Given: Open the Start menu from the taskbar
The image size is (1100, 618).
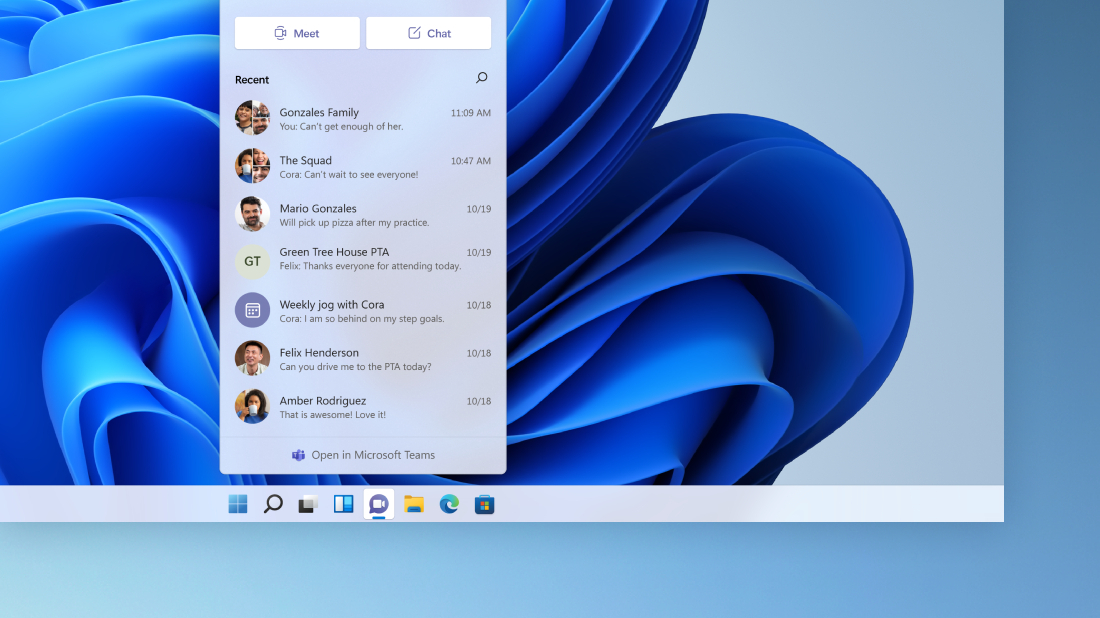Looking at the screenshot, I should [237, 504].
